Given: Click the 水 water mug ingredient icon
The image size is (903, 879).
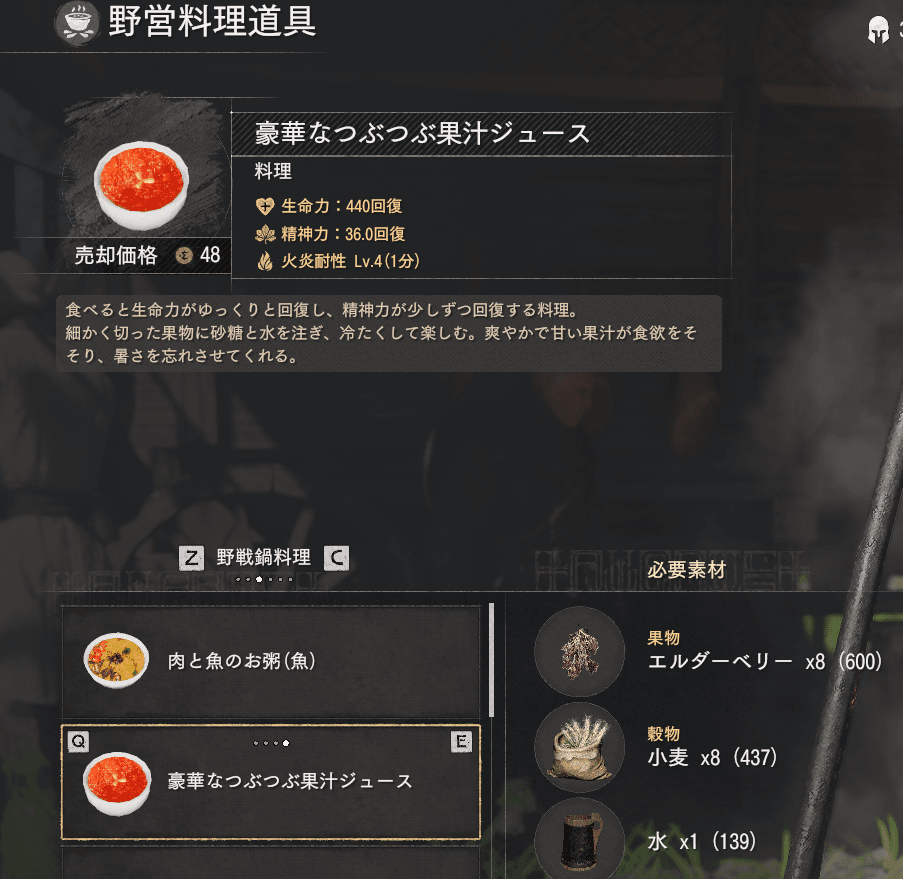Looking at the screenshot, I should (579, 841).
